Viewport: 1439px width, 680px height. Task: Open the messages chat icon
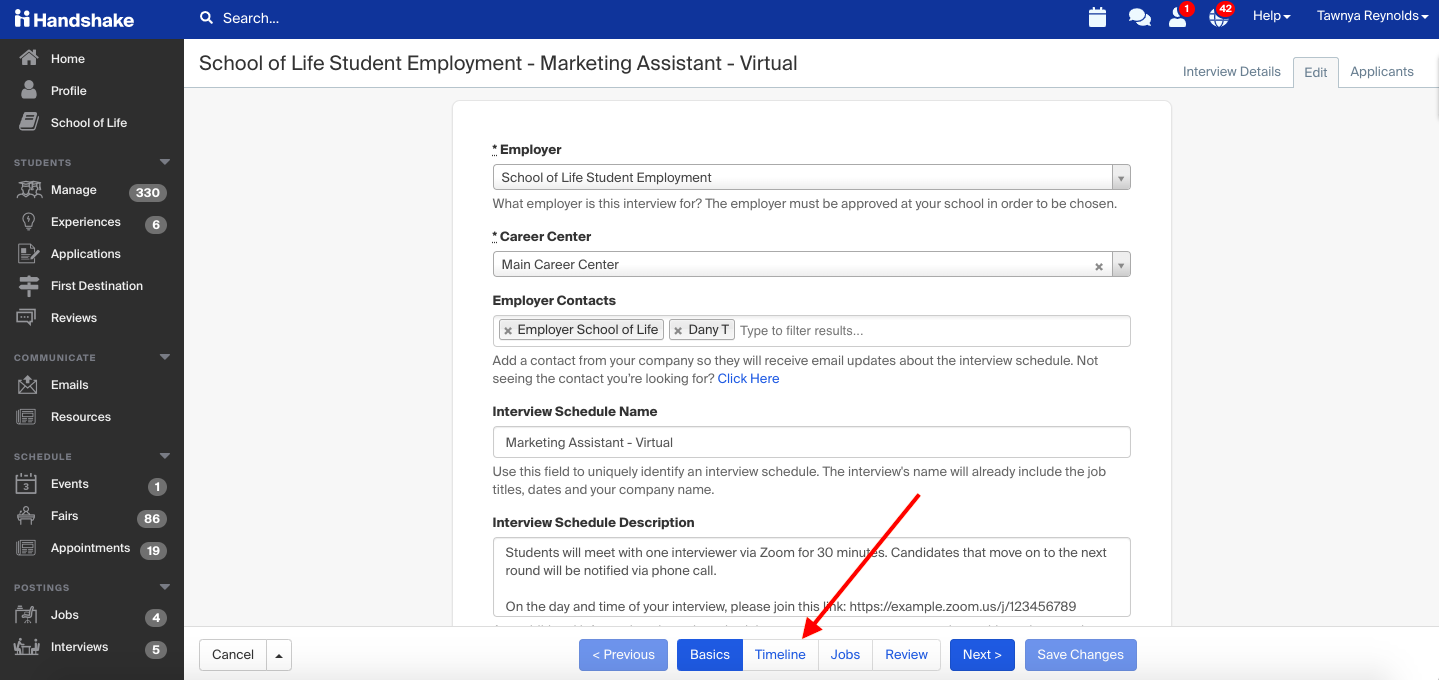(1139, 17)
